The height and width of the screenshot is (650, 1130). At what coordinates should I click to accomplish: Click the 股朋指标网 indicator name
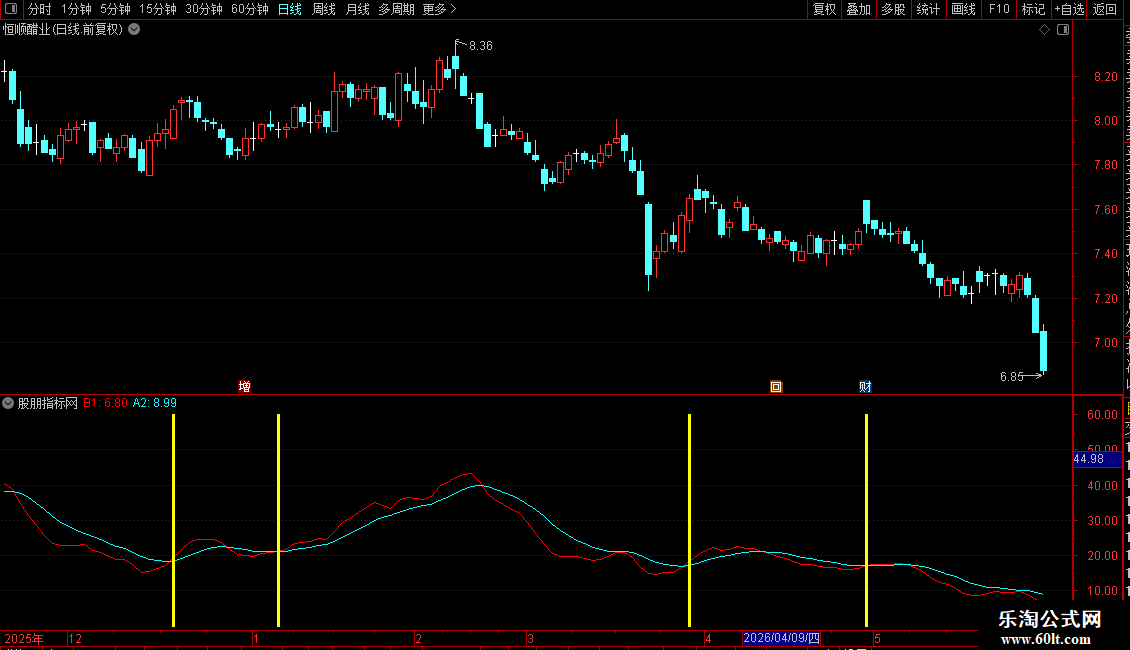pyautogui.click(x=48, y=403)
